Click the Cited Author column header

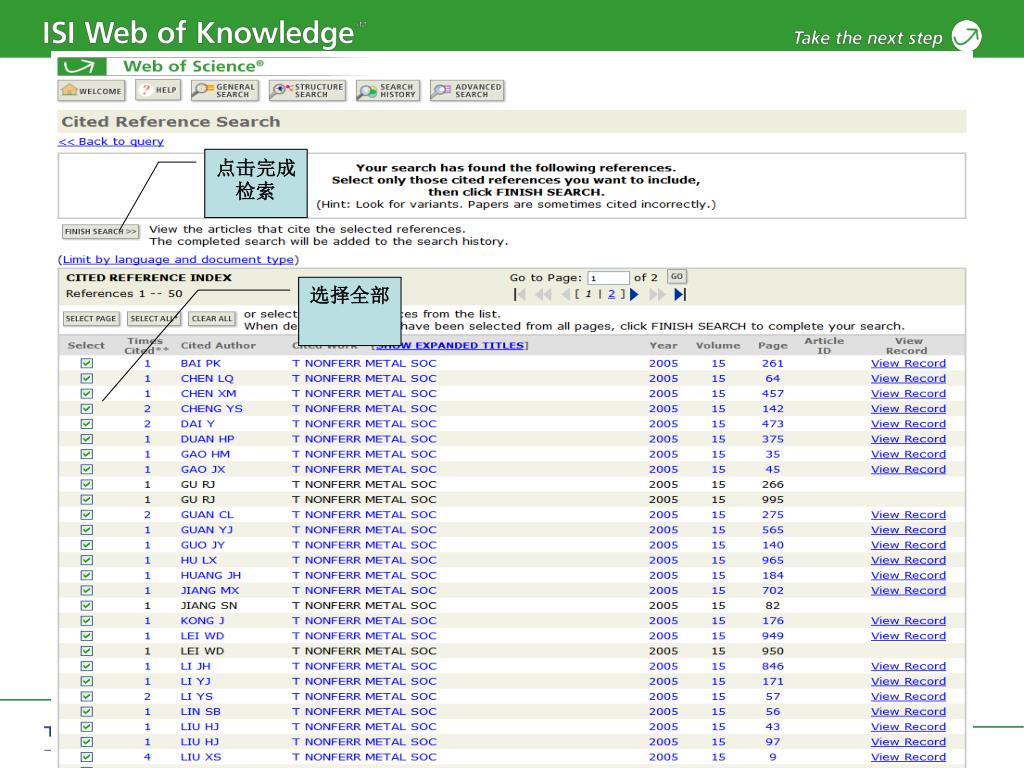pos(218,345)
